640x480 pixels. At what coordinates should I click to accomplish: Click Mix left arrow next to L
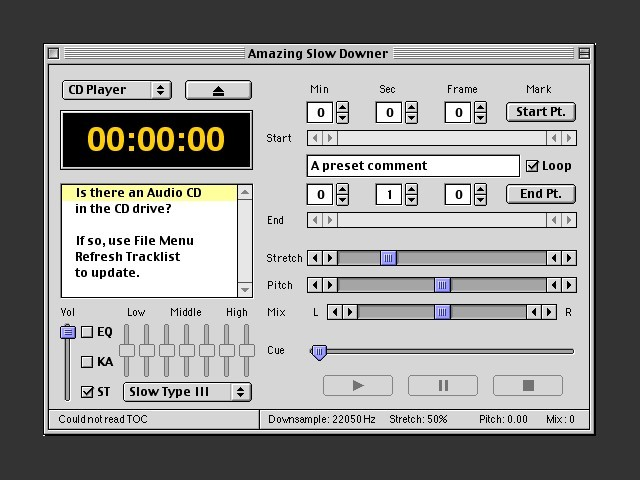click(335, 312)
